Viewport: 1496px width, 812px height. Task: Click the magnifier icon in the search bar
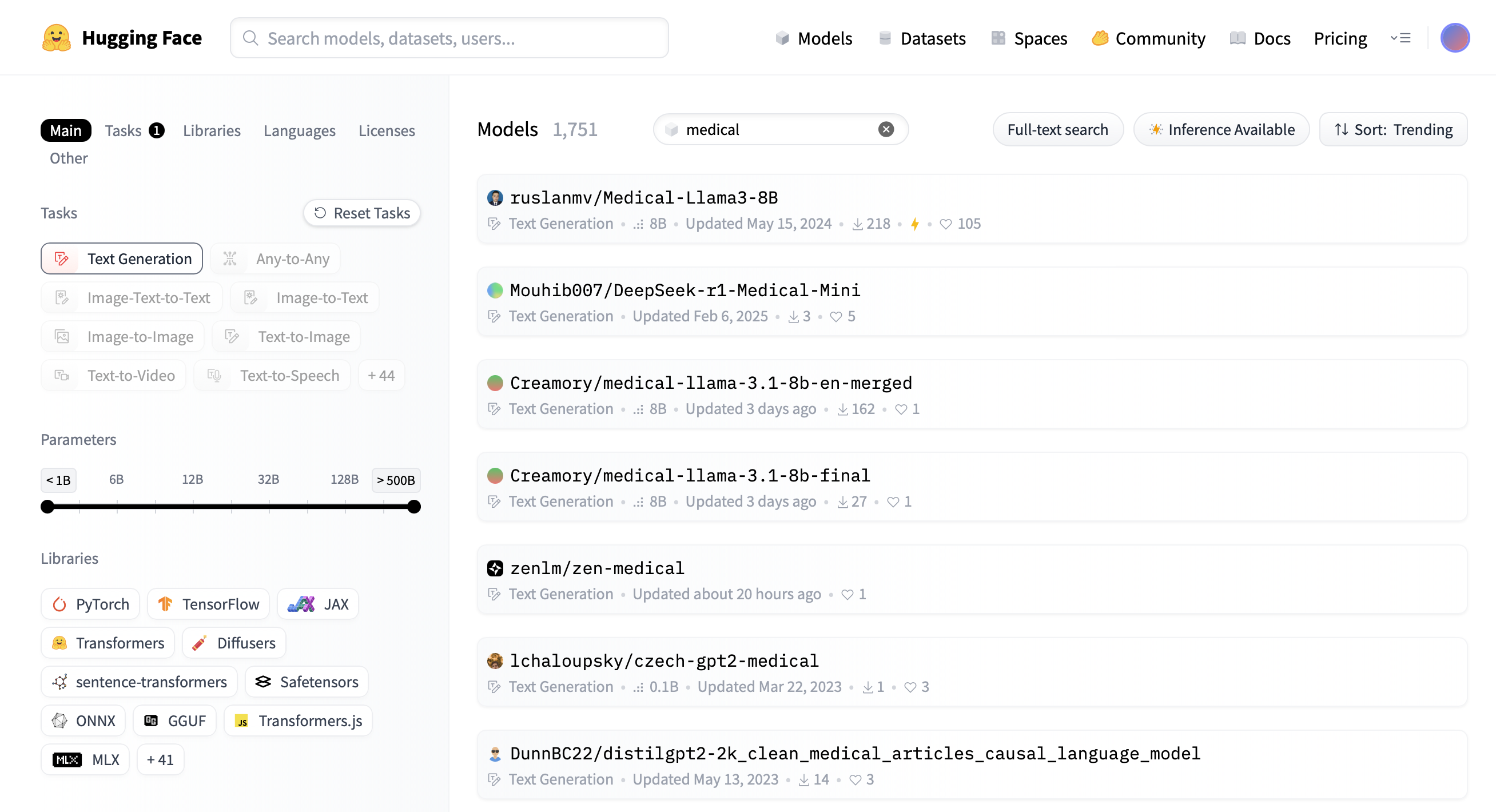click(250, 38)
